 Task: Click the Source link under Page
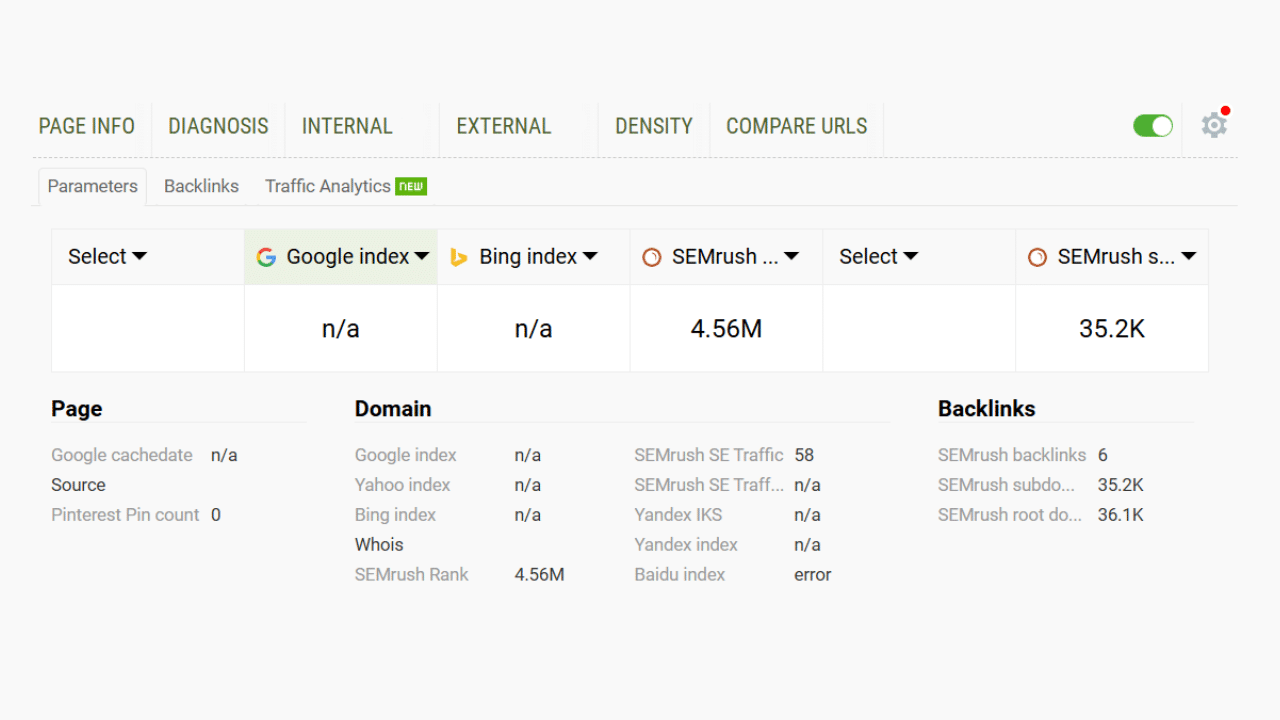tap(78, 485)
